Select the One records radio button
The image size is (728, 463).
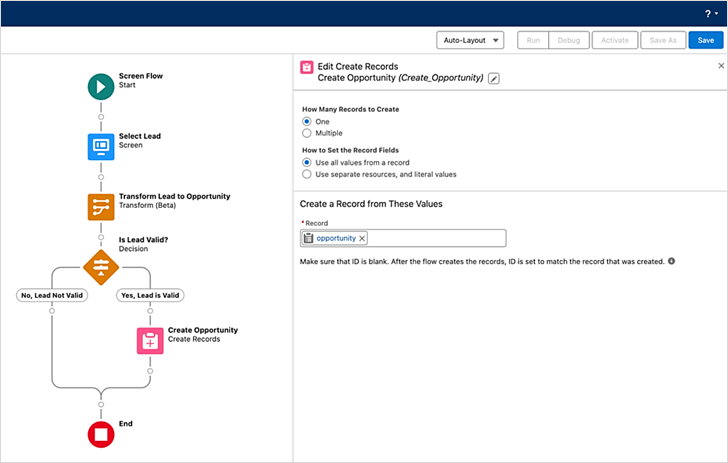307,121
